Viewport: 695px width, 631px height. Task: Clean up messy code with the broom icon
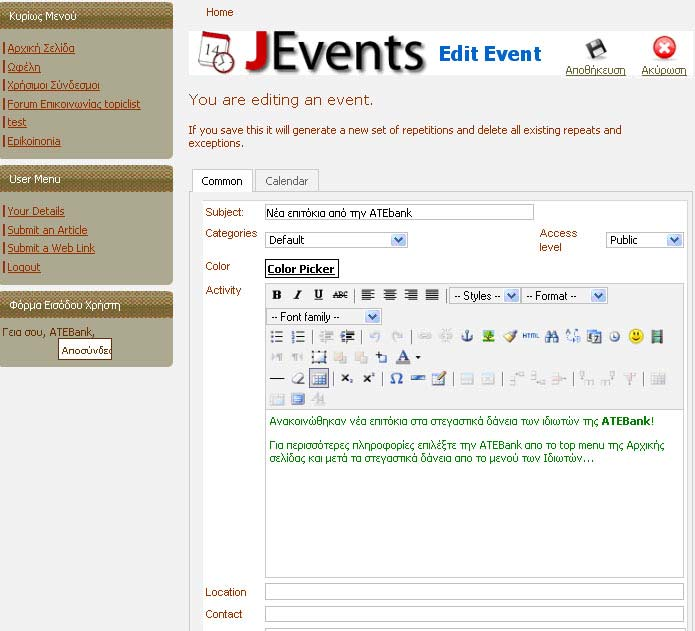click(510, 336)
